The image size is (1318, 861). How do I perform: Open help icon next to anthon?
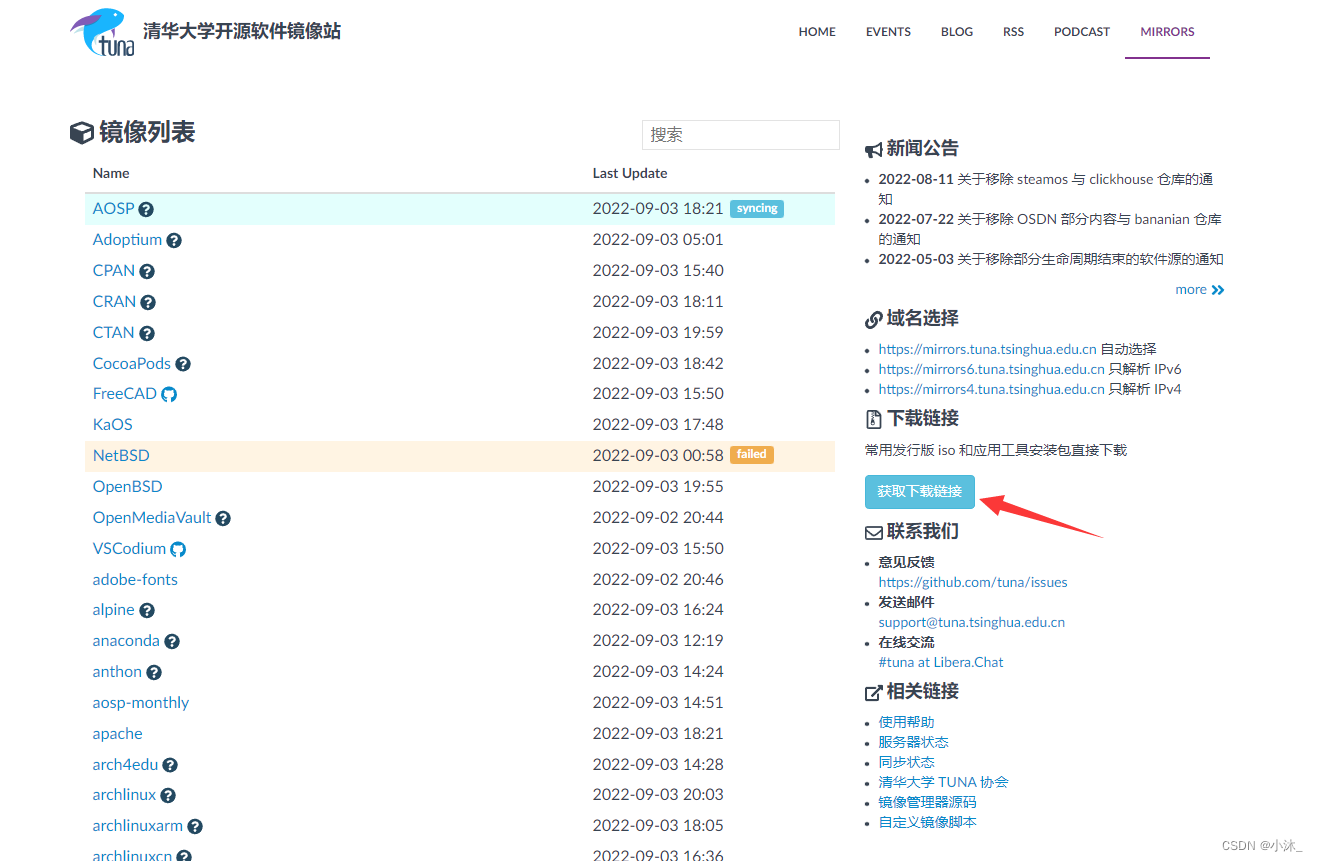pos(154,673)
